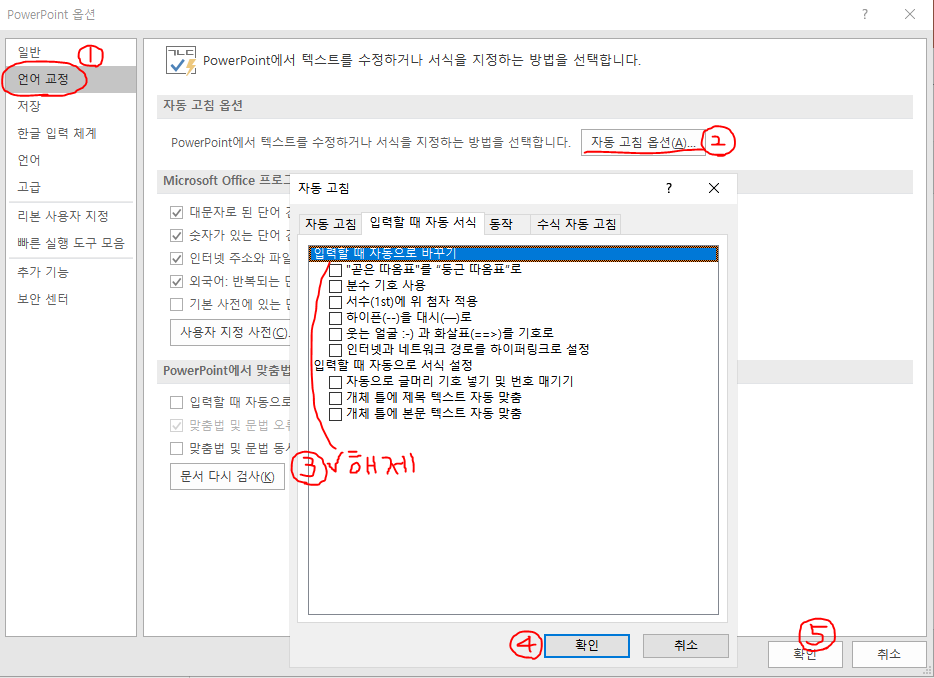Select 입력할 때 자동으로 바꾸기 header row
The image size is (934, 678).
tap(513, 253)
